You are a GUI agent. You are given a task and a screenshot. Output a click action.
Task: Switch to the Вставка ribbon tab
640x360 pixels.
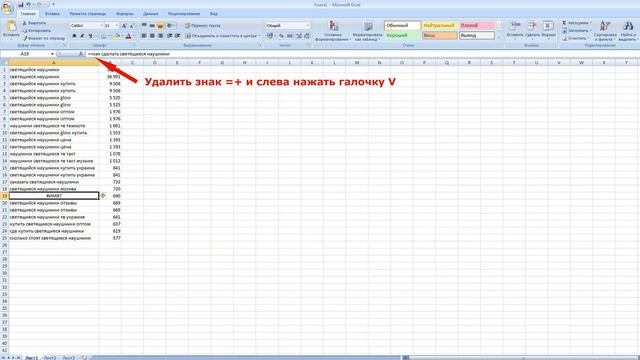tap(52, 13)
